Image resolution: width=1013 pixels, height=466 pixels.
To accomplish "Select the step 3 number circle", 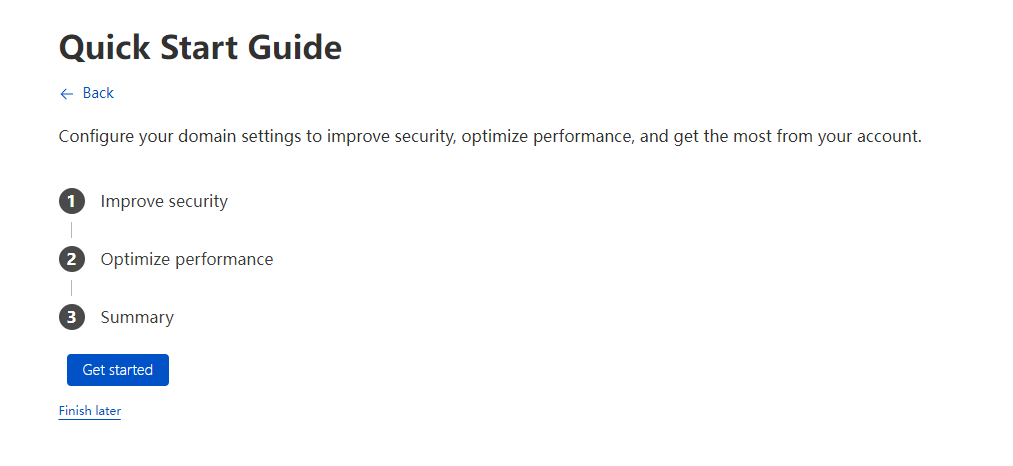I will (71, 317).
